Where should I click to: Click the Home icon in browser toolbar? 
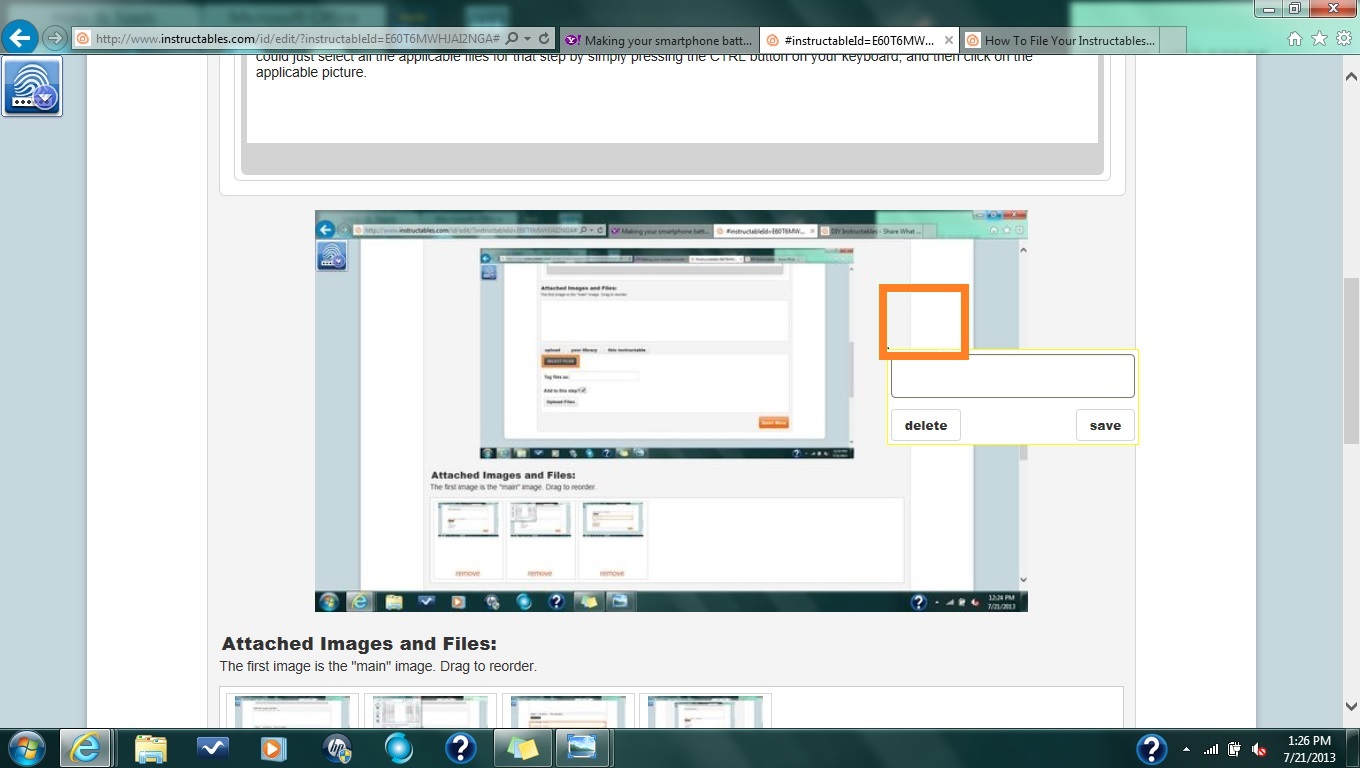point(1295,39)
